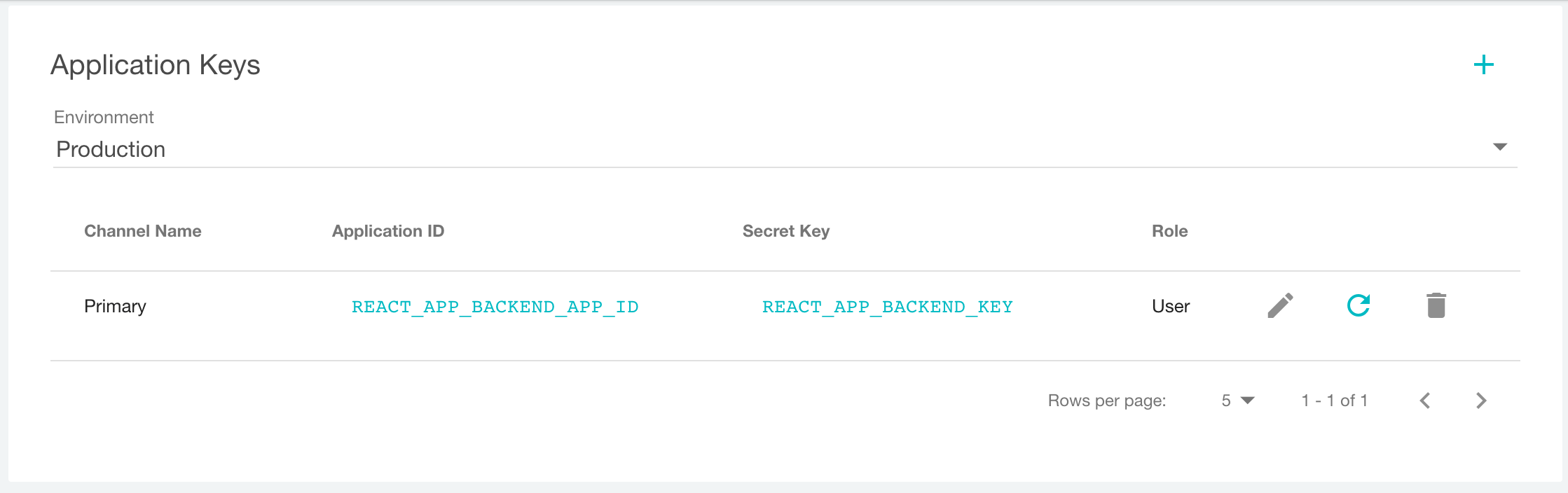Select the pencil icon to edit Primary key
The height and width of the screenshot is (493, 1568).
click(x=1280, y=306)
